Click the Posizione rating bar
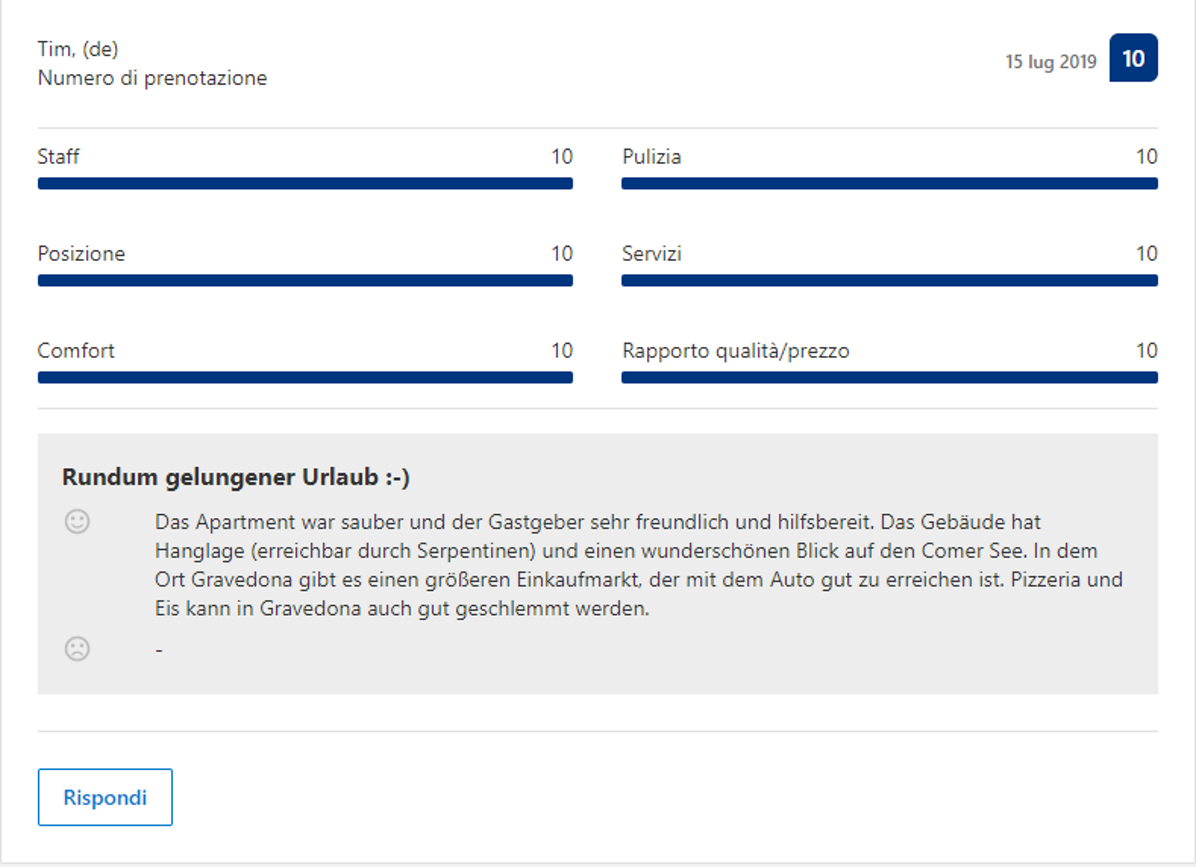Screen dimensions: 1196x867 tap(305, 281)
